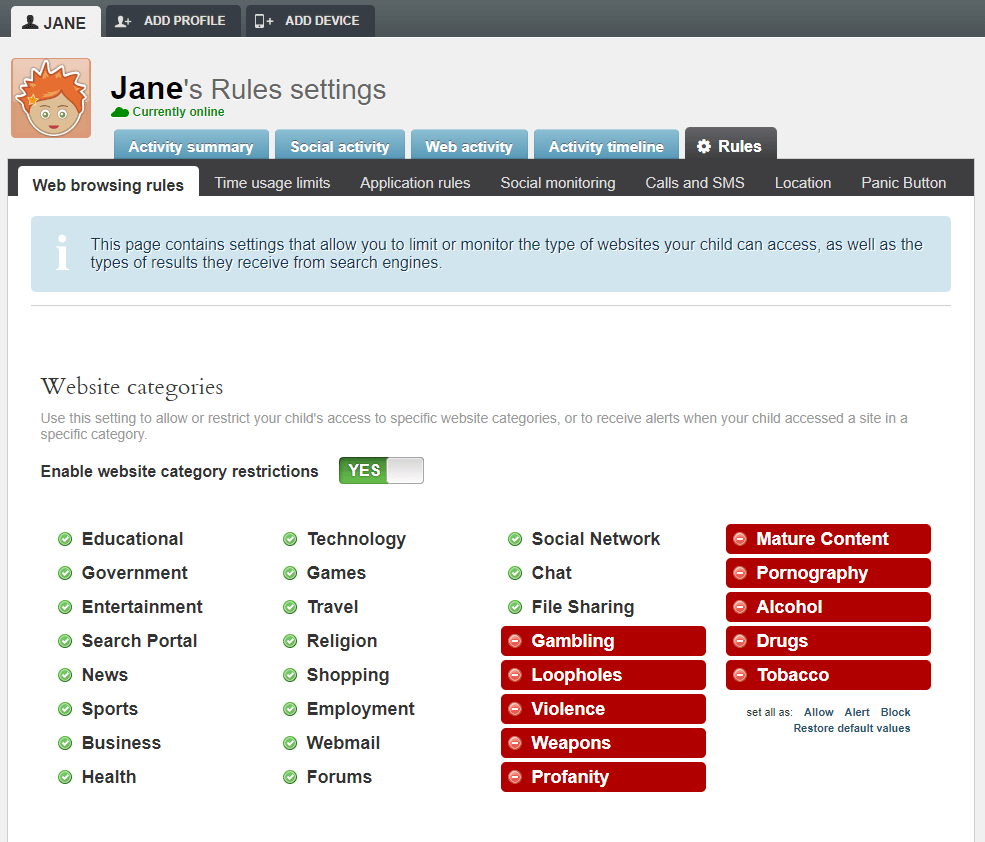Open the Social activity tab
This screenshot has height=842, width=985.
tap(340, 145)
